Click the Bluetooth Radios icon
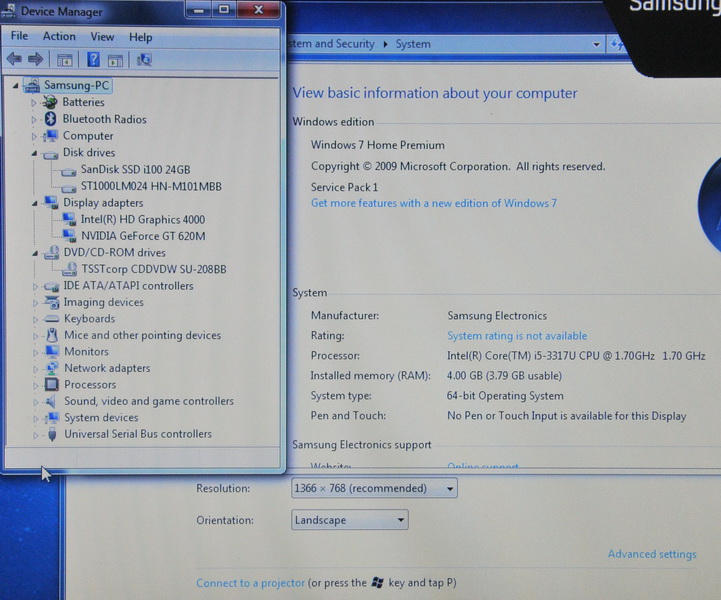This screenshot has width=721, height=600. tap(51, 119)
